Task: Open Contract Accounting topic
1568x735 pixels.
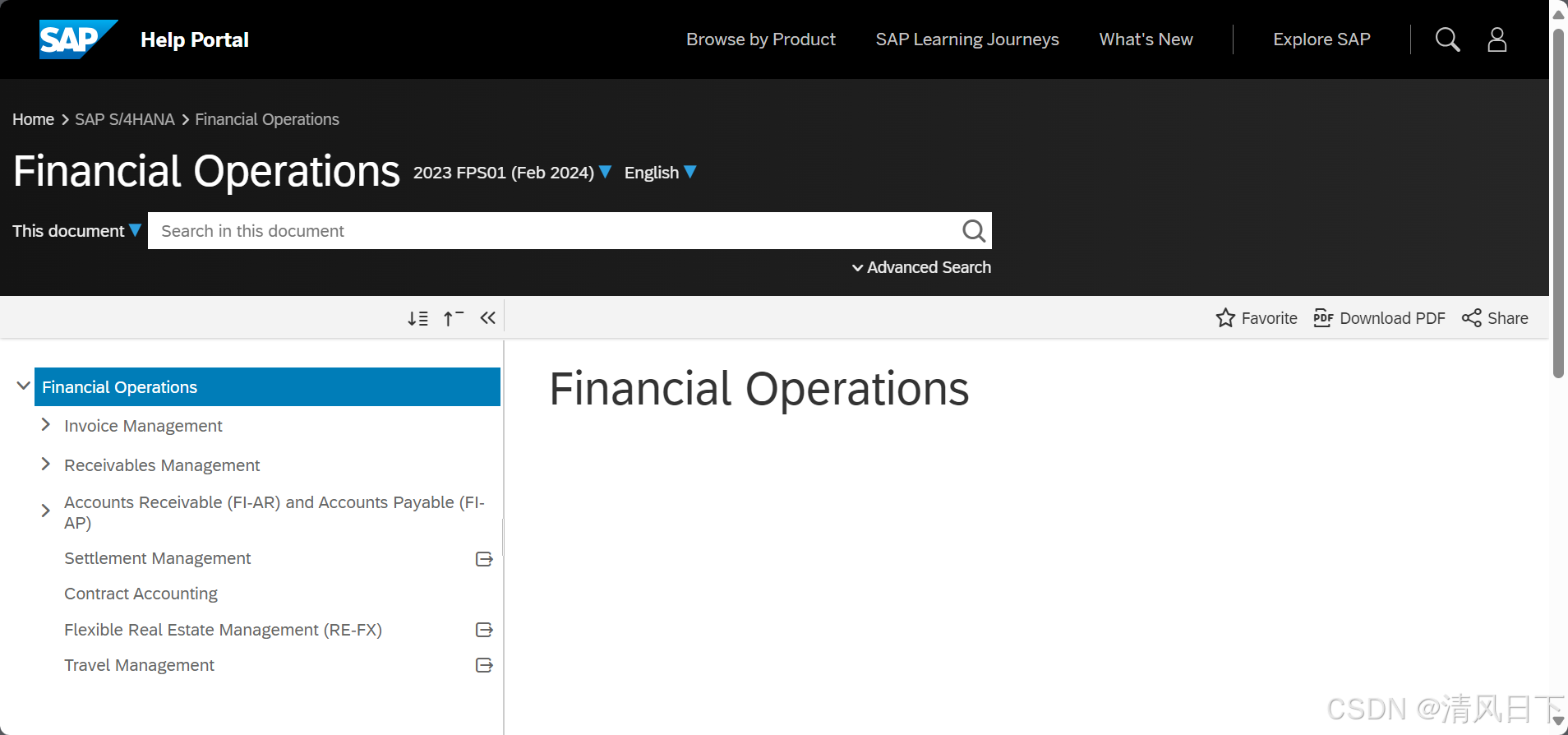Action: [141, 594]
